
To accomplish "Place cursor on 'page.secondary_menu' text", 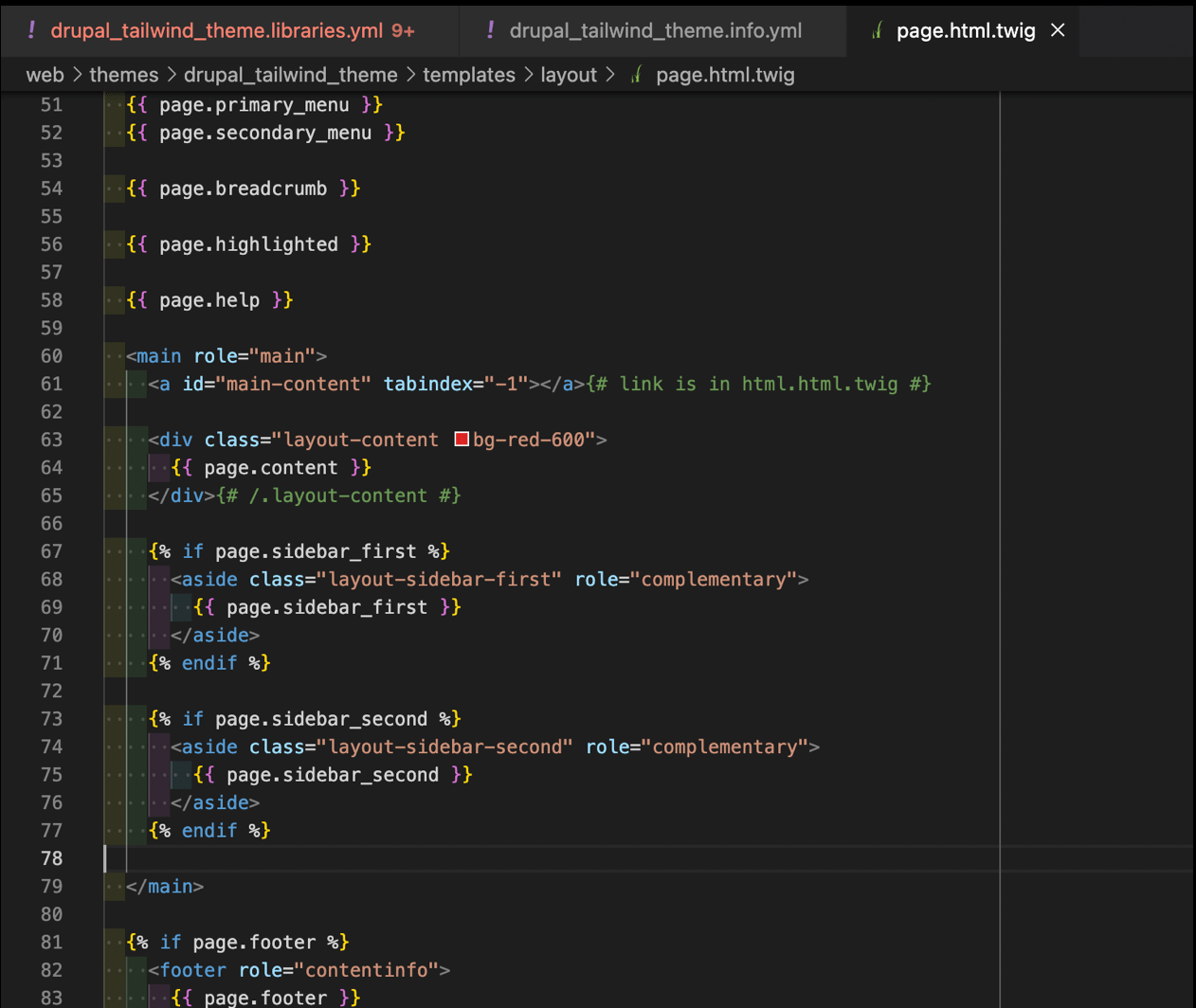I will click(265, 133).
